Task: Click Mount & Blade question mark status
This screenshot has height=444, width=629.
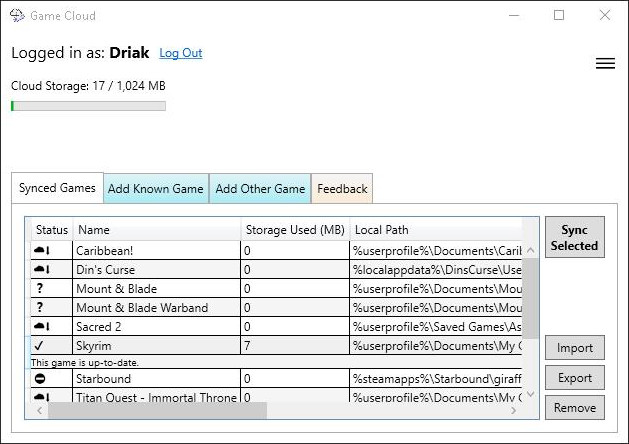Action: click(39, 288)
